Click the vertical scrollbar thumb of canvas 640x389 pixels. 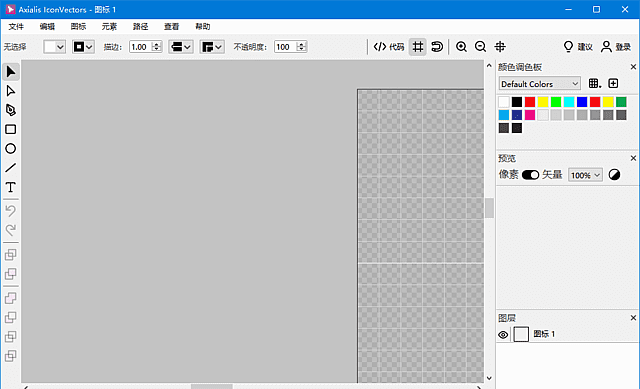pos(489,208)
